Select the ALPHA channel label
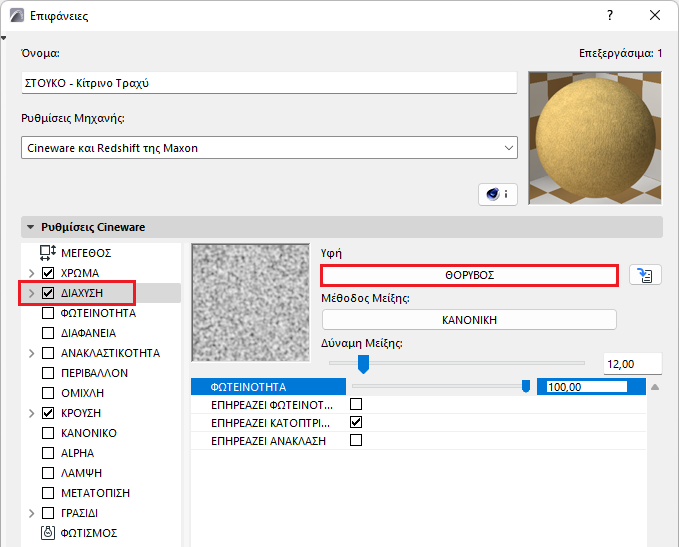 pyautogui.click(x=78, y=453)
